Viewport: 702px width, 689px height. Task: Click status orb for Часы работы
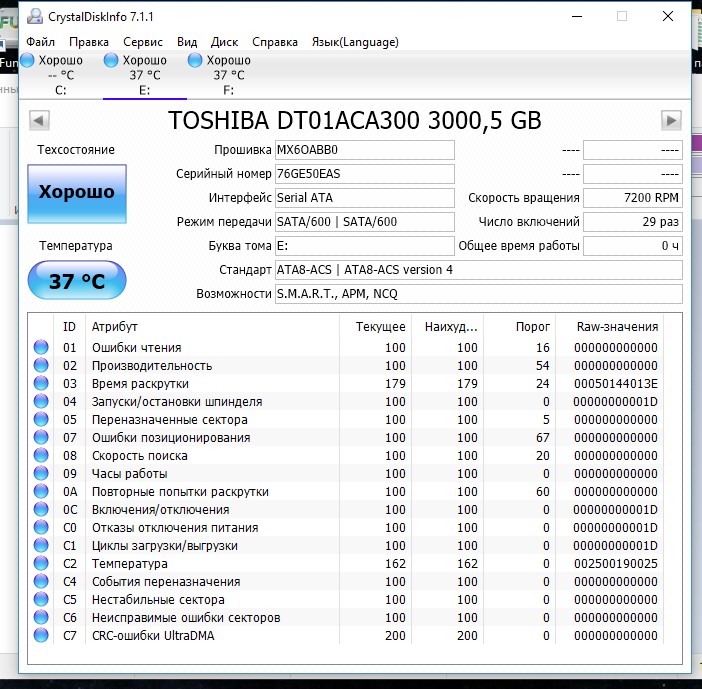point(41,473)
